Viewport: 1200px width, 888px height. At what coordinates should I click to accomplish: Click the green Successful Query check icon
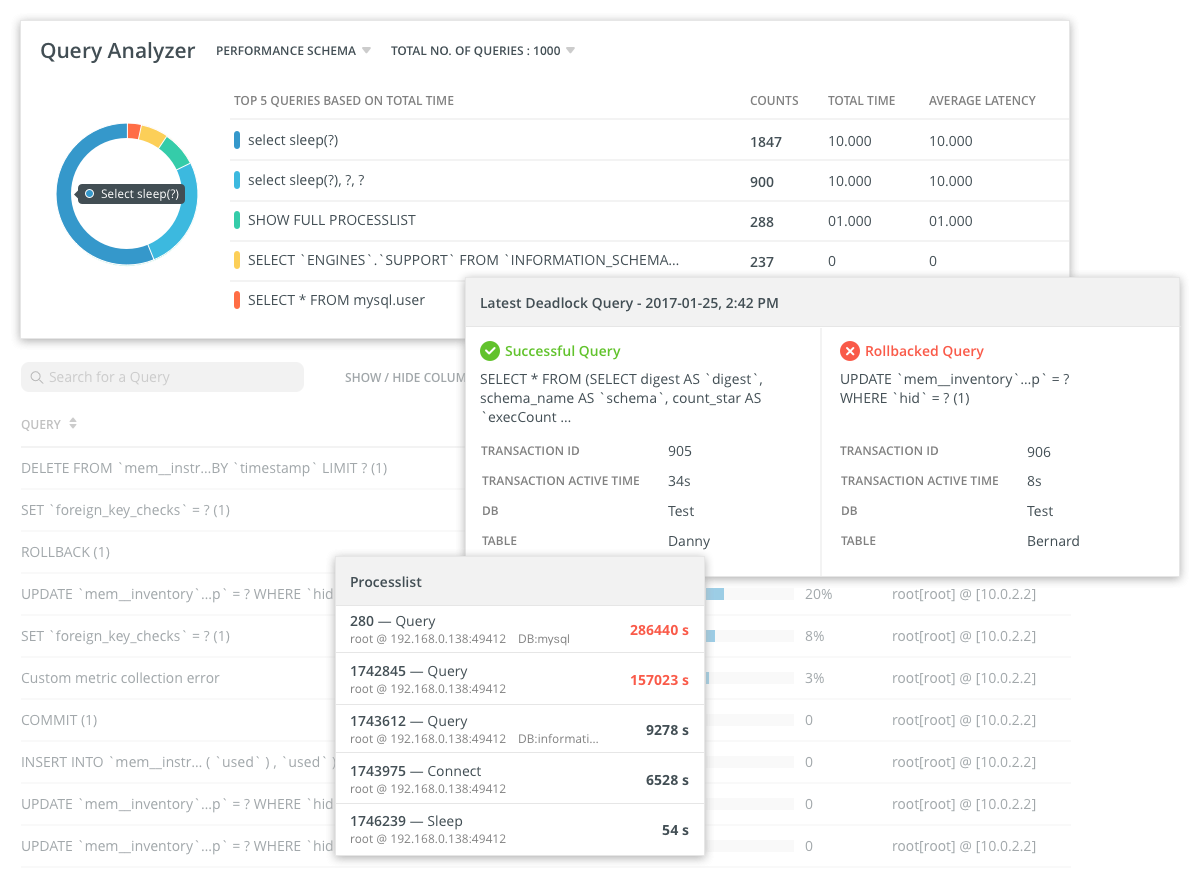pyautogui.click(x=490, y=351)
